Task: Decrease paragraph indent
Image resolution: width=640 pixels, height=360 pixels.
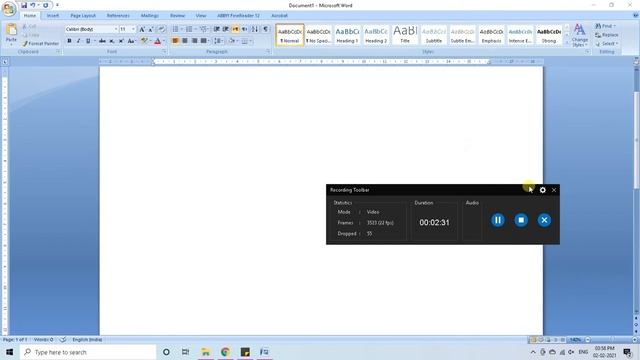Action: tap(217, 29)
